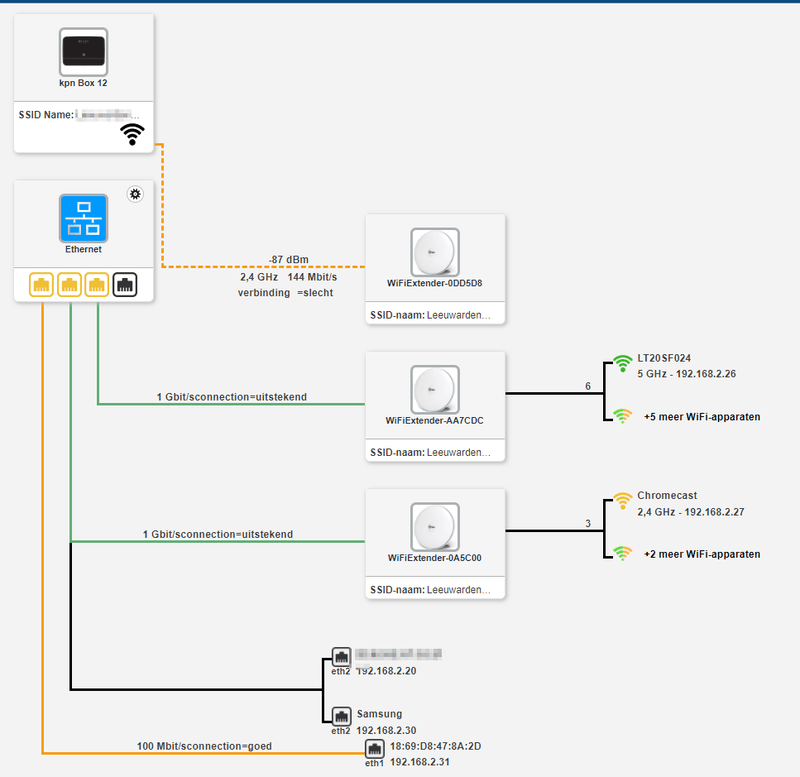Click the 2,4 GHz label on the dashed link
The image size is (800, 777).
259,277
